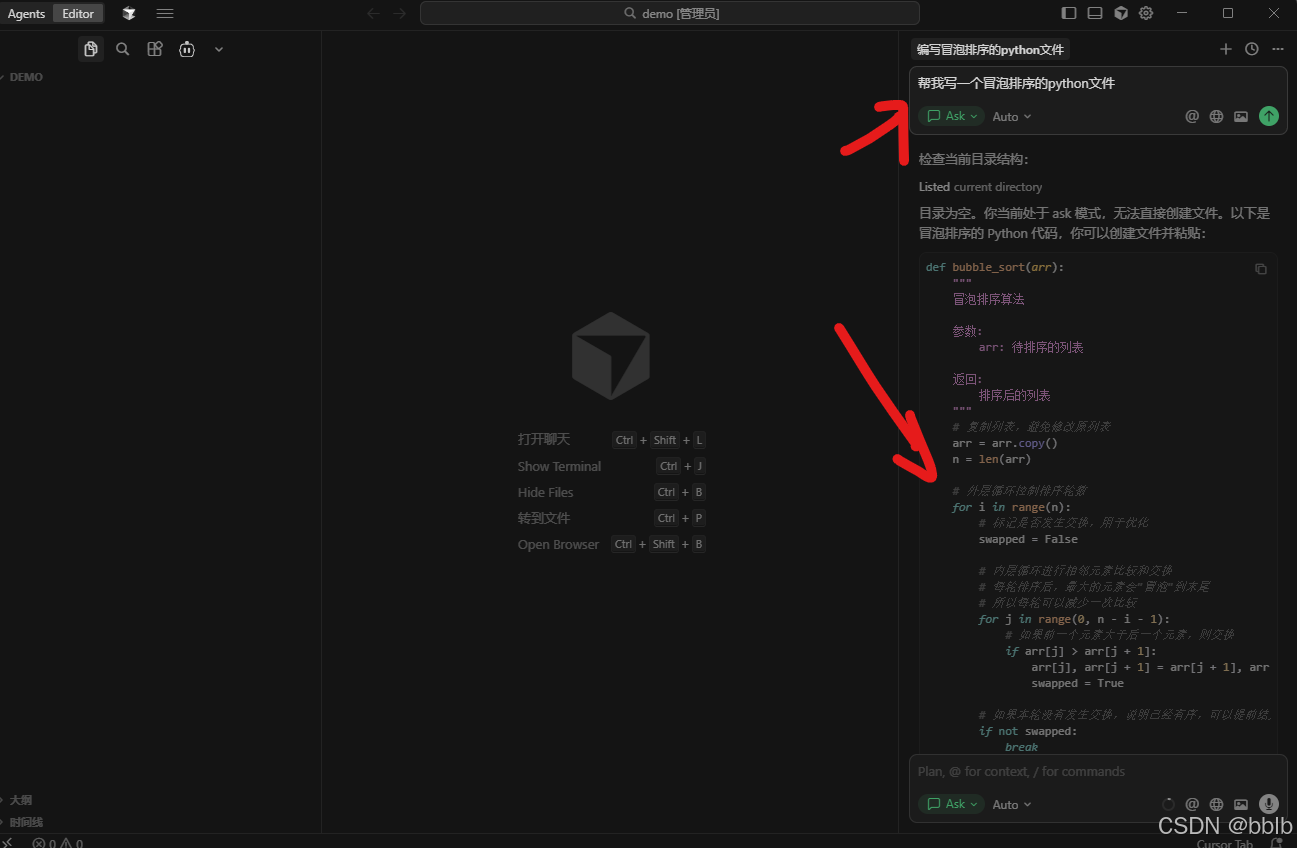
Task: Click green send arrow button
Action: click(1269, 116)
